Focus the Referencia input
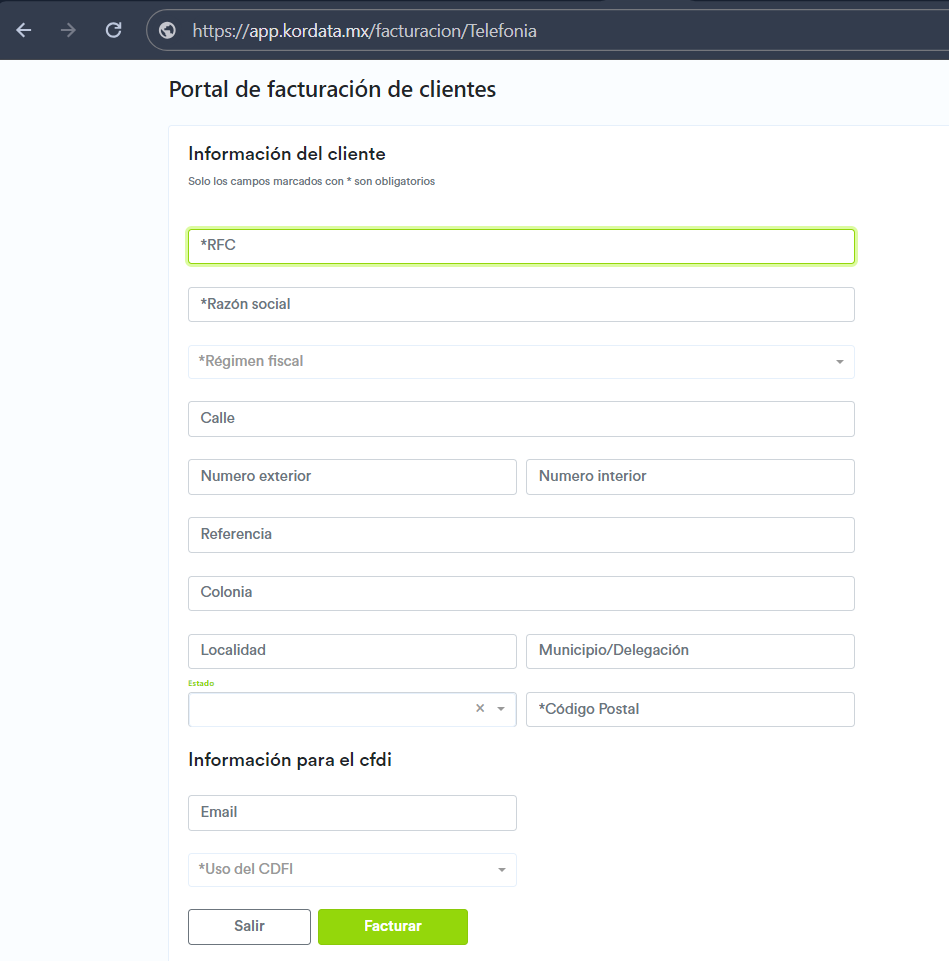Screen dimensions: 949x961 click(x=521, y=535)
